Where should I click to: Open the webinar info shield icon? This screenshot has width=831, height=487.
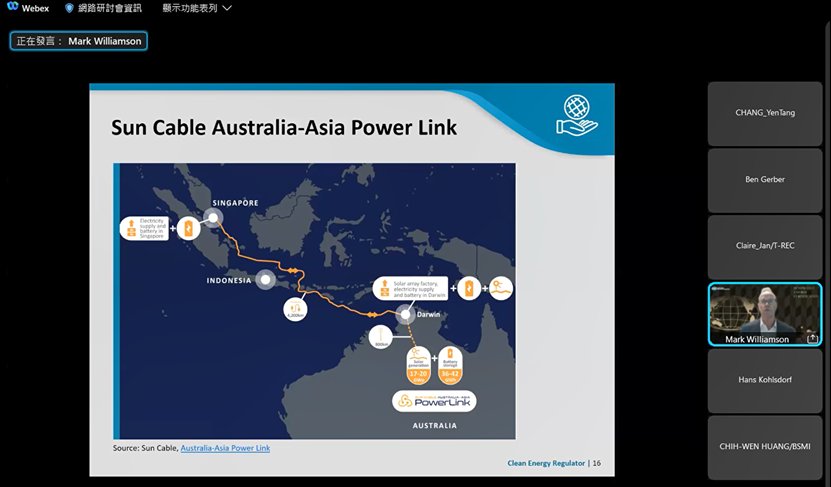69,8
